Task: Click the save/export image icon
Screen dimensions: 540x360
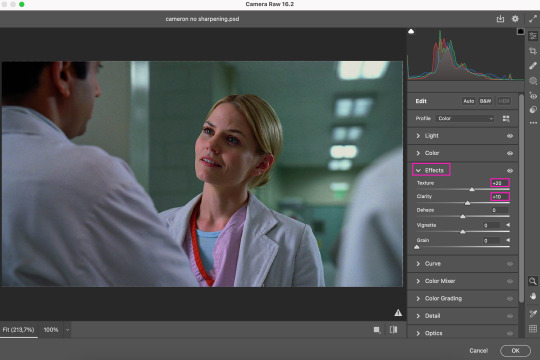Action: pyautogui.click(x=500, y=19)
